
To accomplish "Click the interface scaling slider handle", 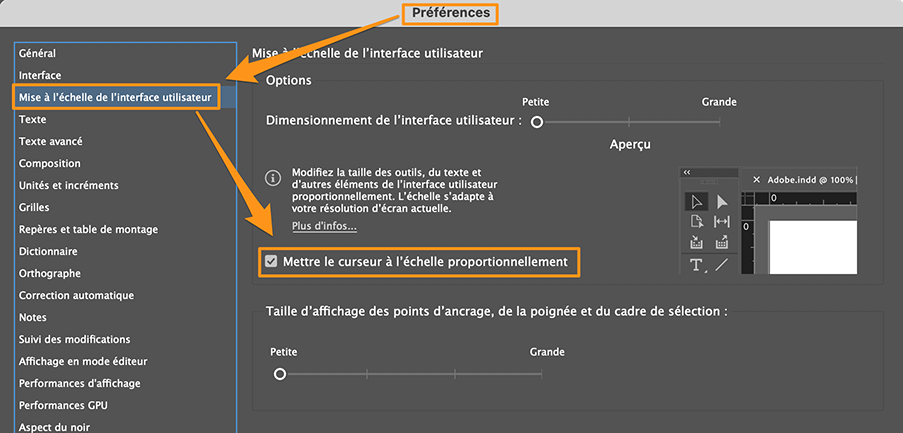I will point(537,122).
